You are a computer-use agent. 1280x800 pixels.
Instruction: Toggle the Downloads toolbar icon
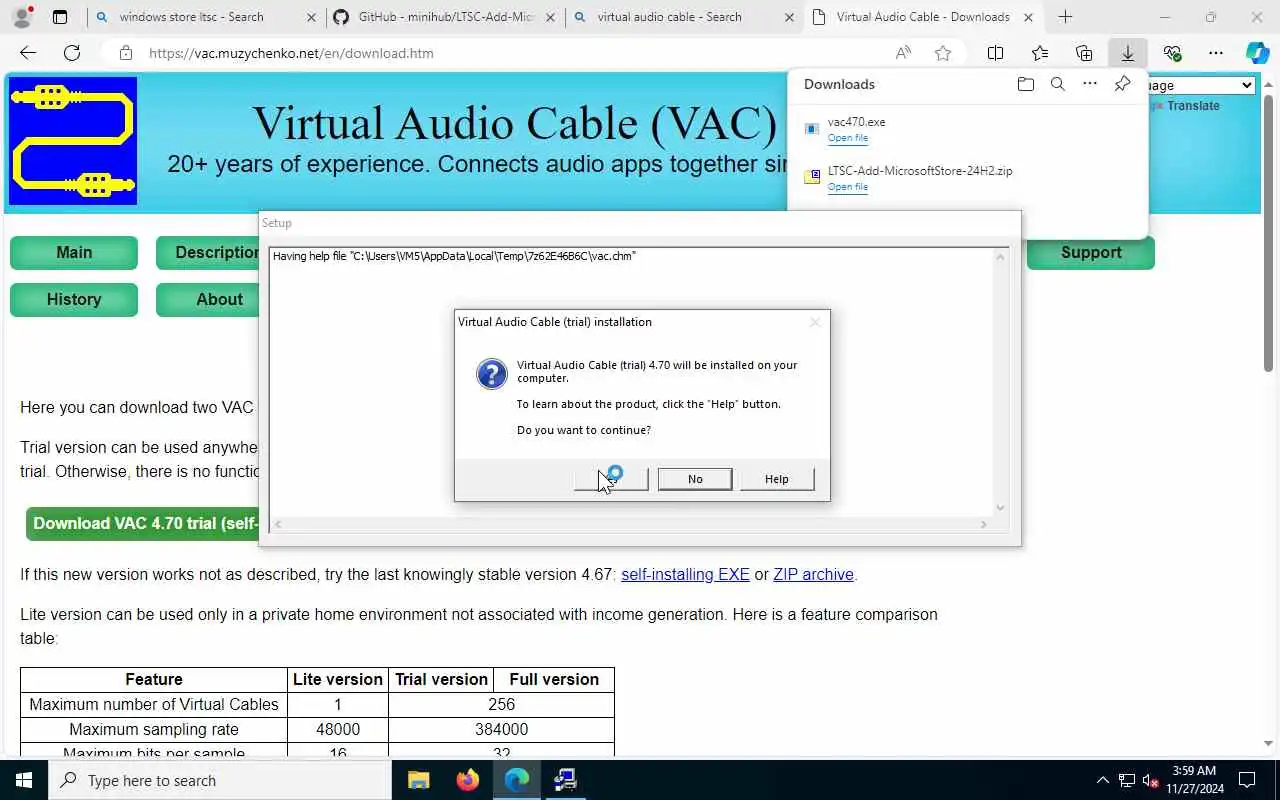point(1127,53)
